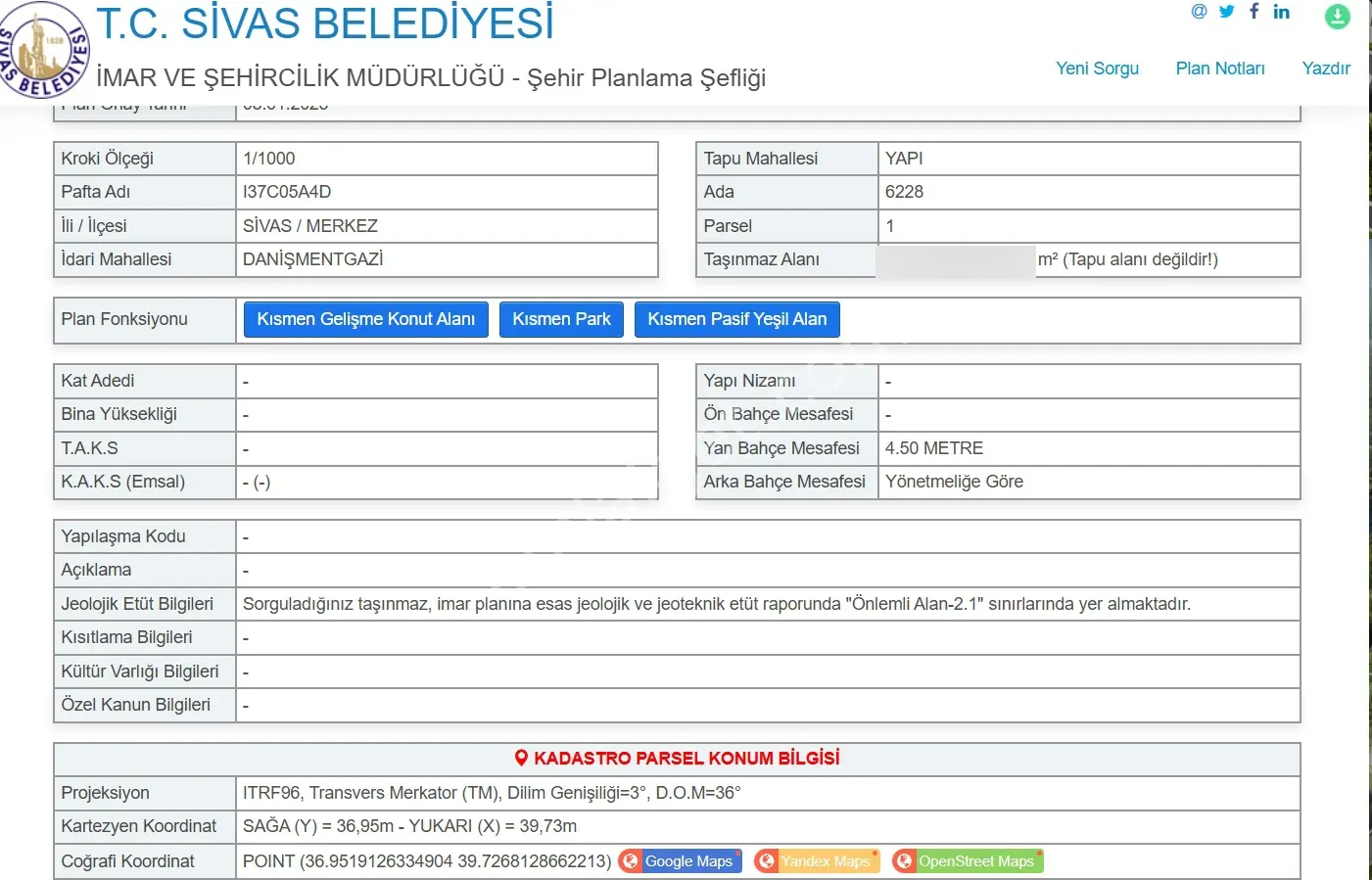This screenshot has width=1372, height=880.
Task: Open location in Yandex Maps
Action: (x=817, y=861)
